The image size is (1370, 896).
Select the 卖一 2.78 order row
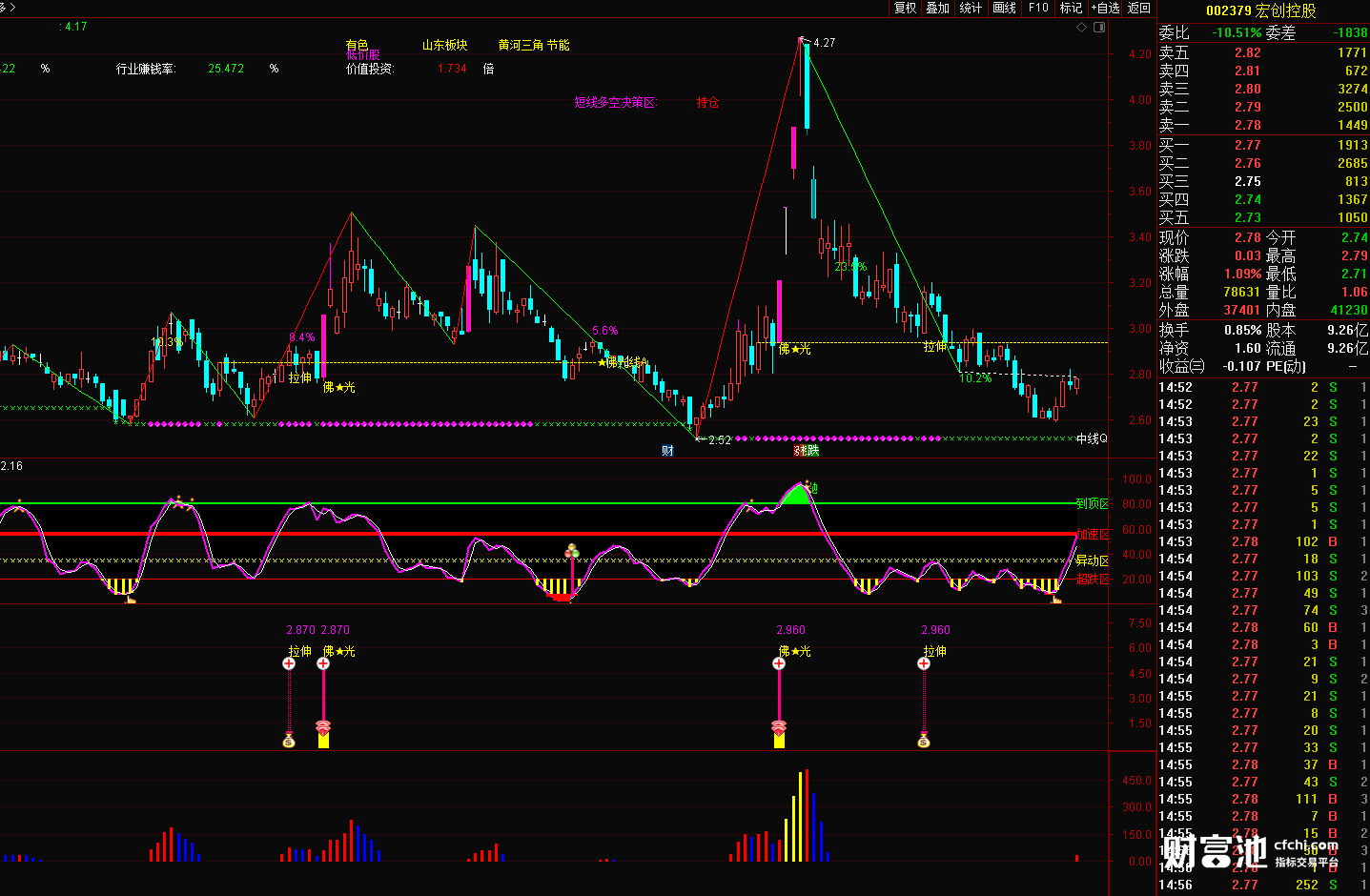click(1263, 125)
